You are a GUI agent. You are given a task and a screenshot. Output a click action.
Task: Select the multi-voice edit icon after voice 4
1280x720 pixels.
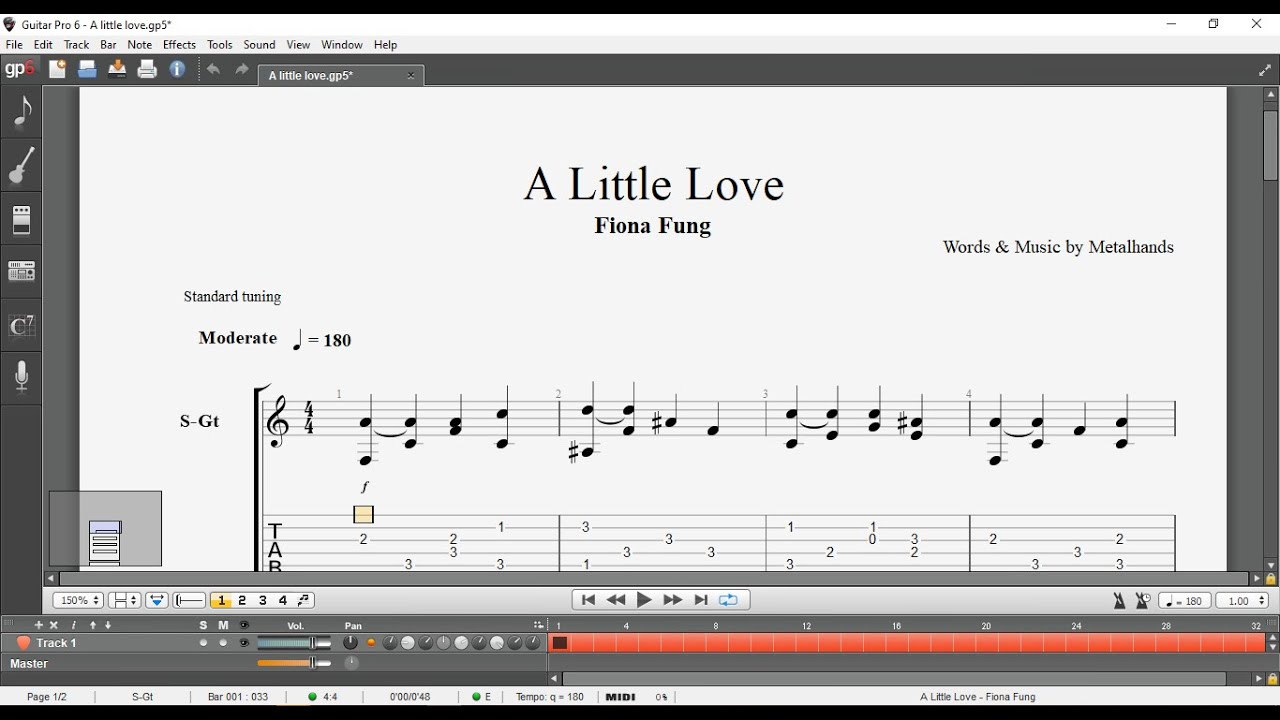tap(305, 601)
